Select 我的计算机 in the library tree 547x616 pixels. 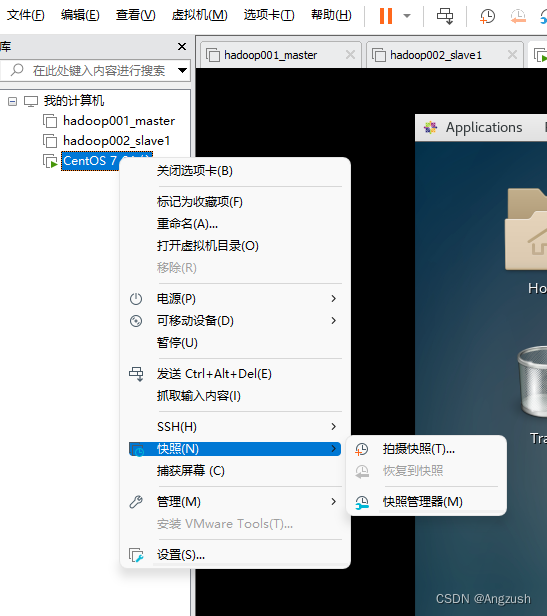click(73, 101)
